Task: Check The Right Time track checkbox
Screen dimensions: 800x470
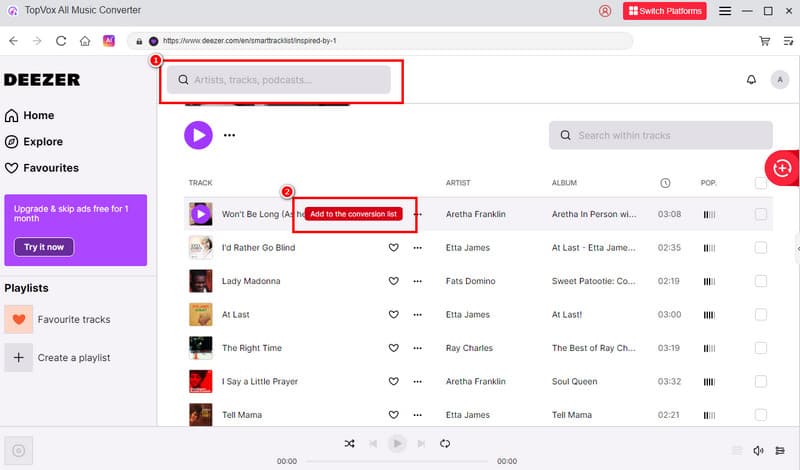Action: pos(760,348)
